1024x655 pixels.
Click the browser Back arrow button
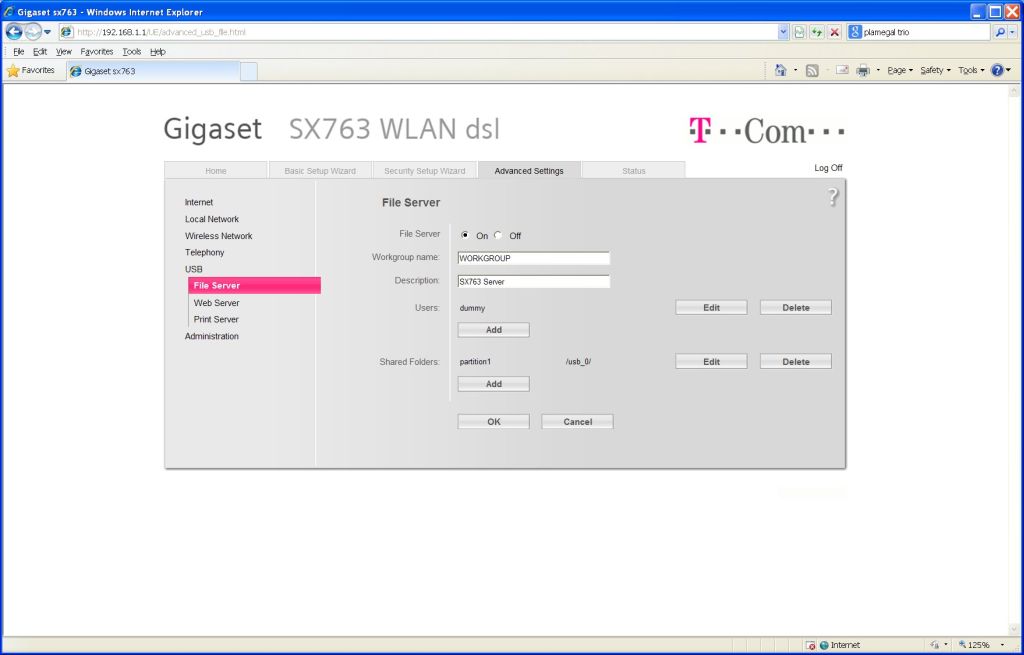click(x=14, y=31)
